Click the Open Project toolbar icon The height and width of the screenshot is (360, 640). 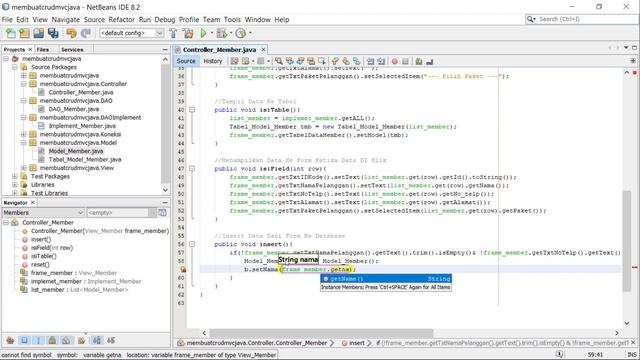point(39,33)
